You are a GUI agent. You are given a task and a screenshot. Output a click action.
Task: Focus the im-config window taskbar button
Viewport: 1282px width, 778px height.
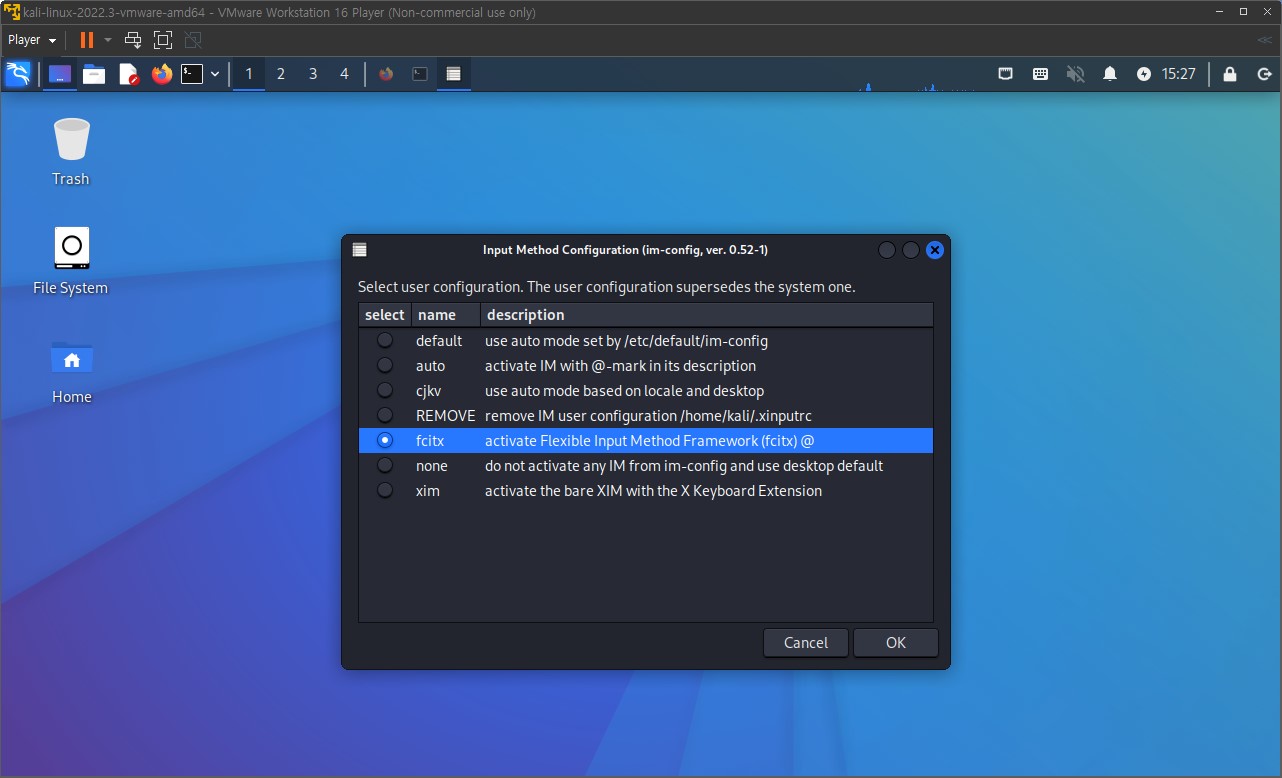454,74
